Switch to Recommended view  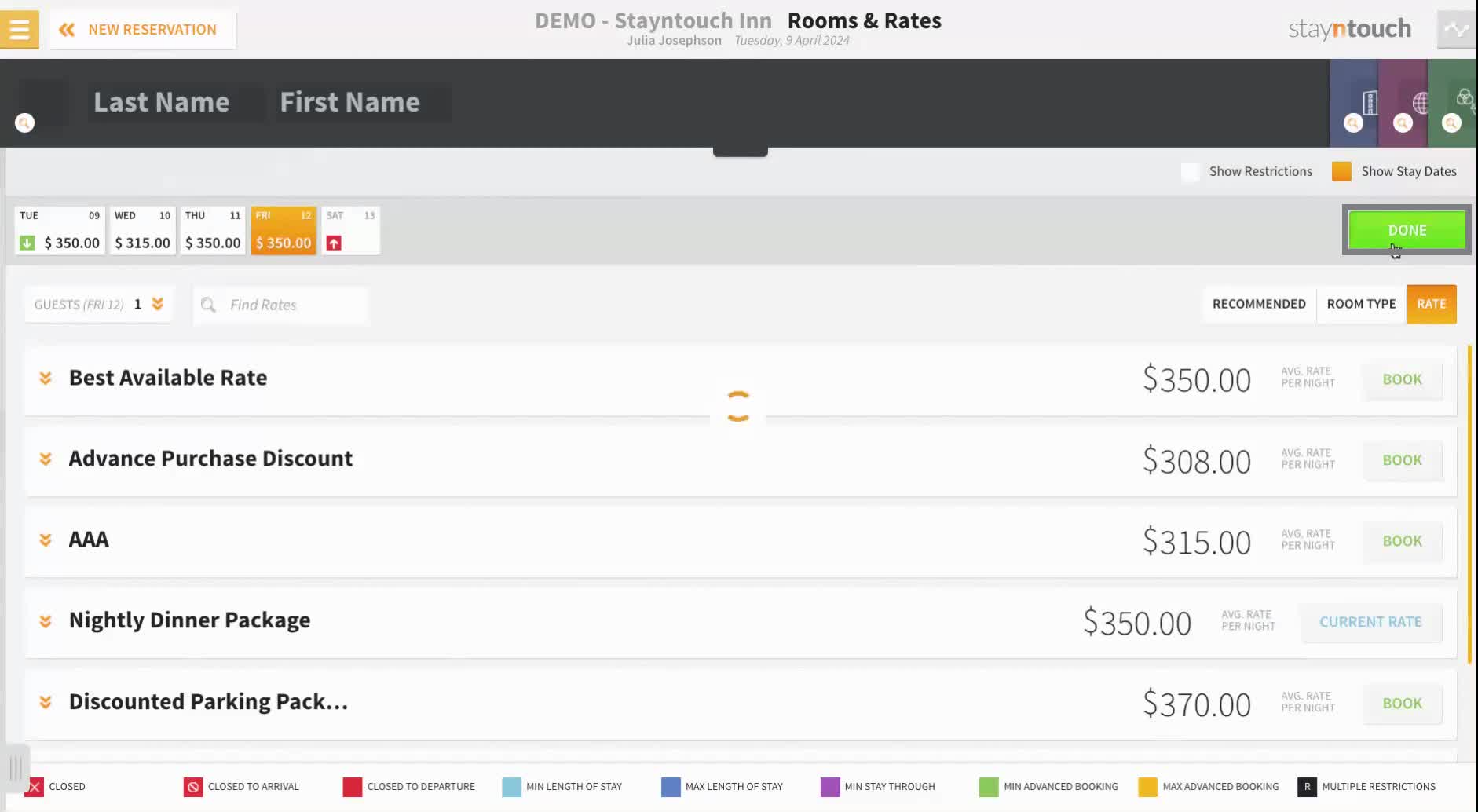click(x=1259, y=304)
